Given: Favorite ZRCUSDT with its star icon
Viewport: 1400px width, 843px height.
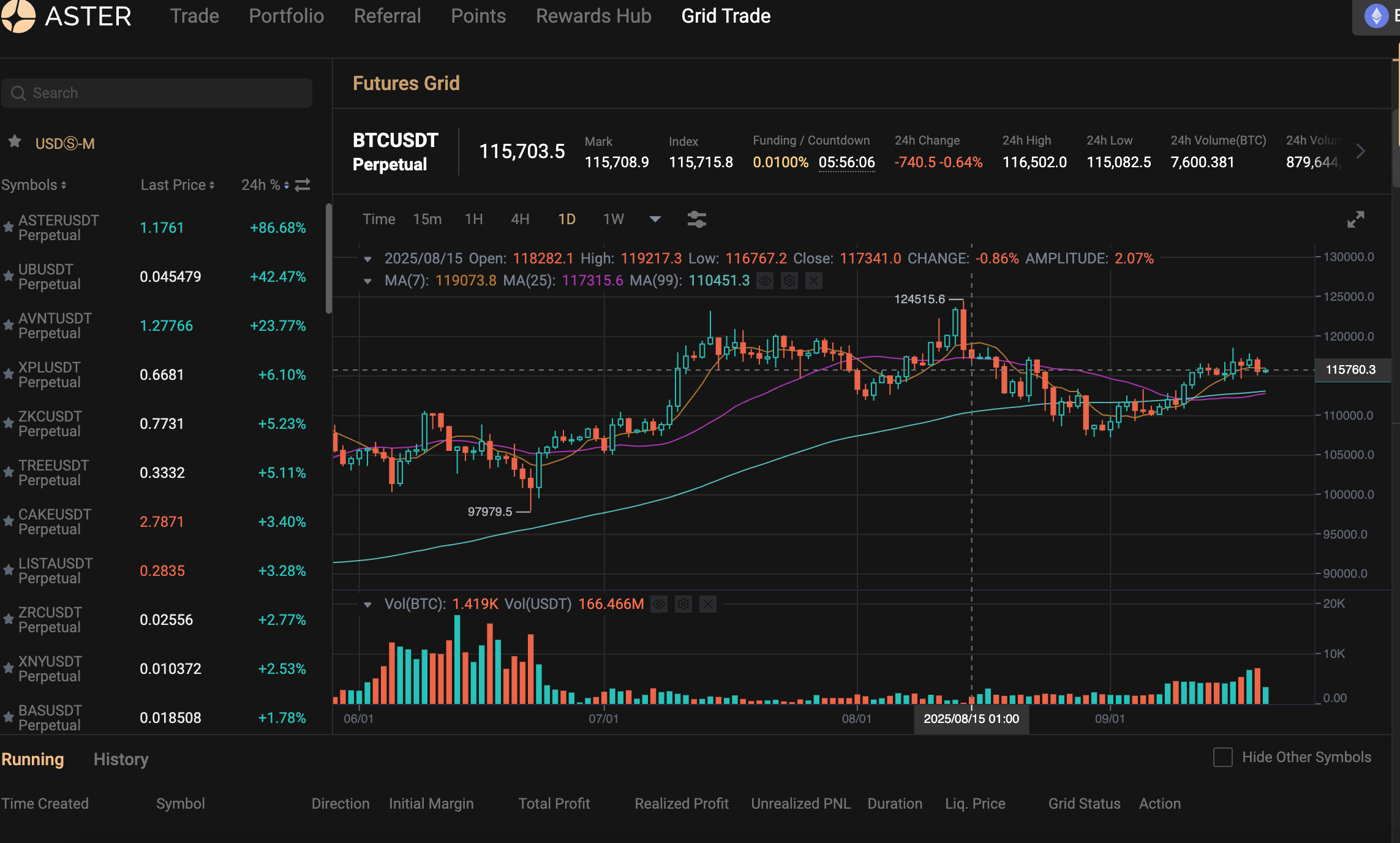Looking at the screenshot, I should (x=9, y=619).
